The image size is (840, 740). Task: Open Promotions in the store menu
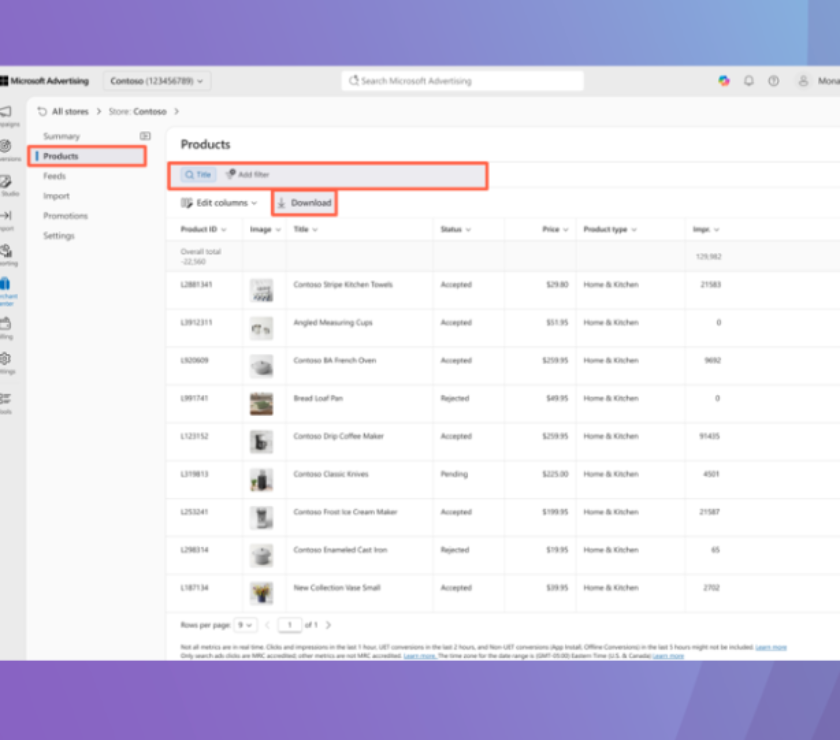pos(65,215)
